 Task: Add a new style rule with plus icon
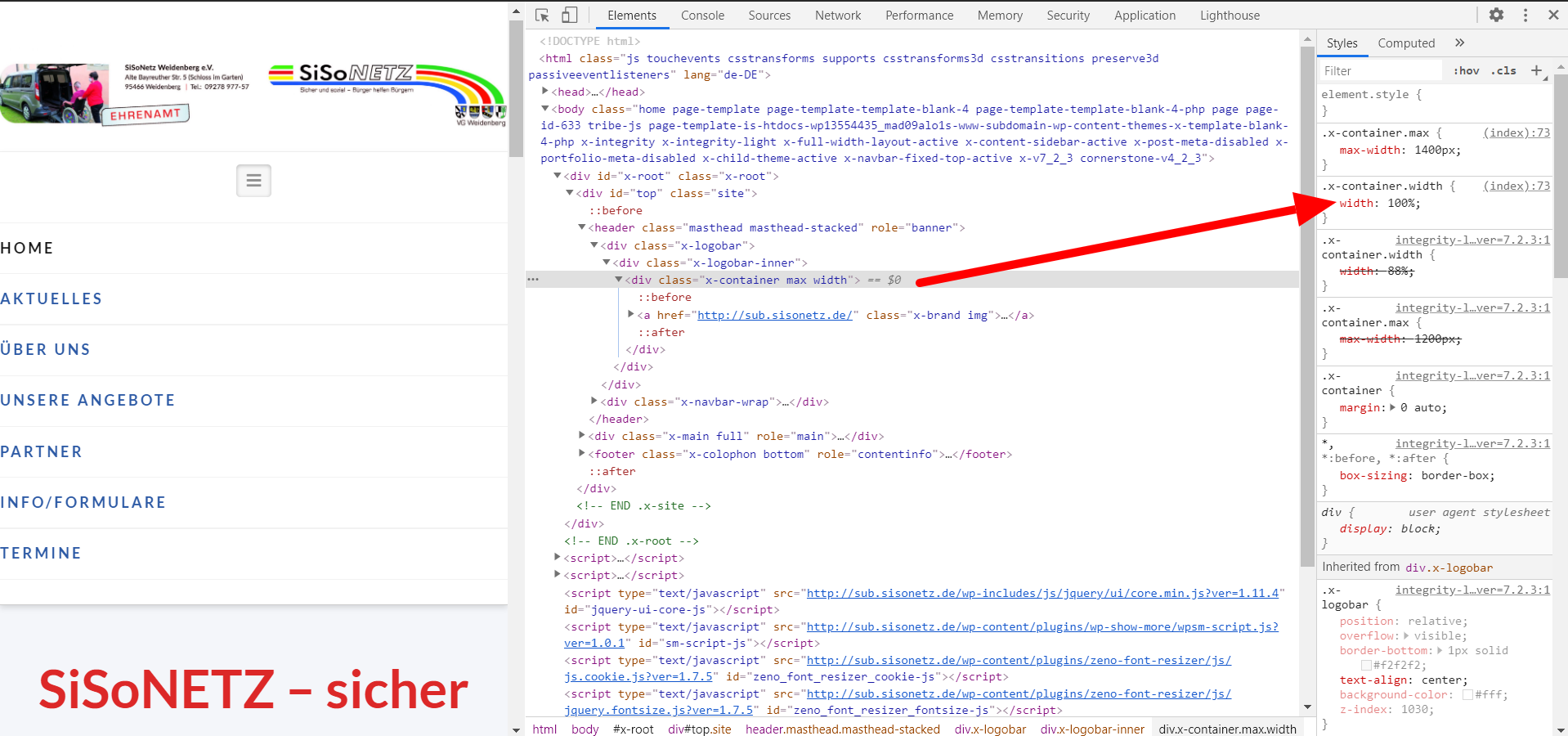[1536, 70]
